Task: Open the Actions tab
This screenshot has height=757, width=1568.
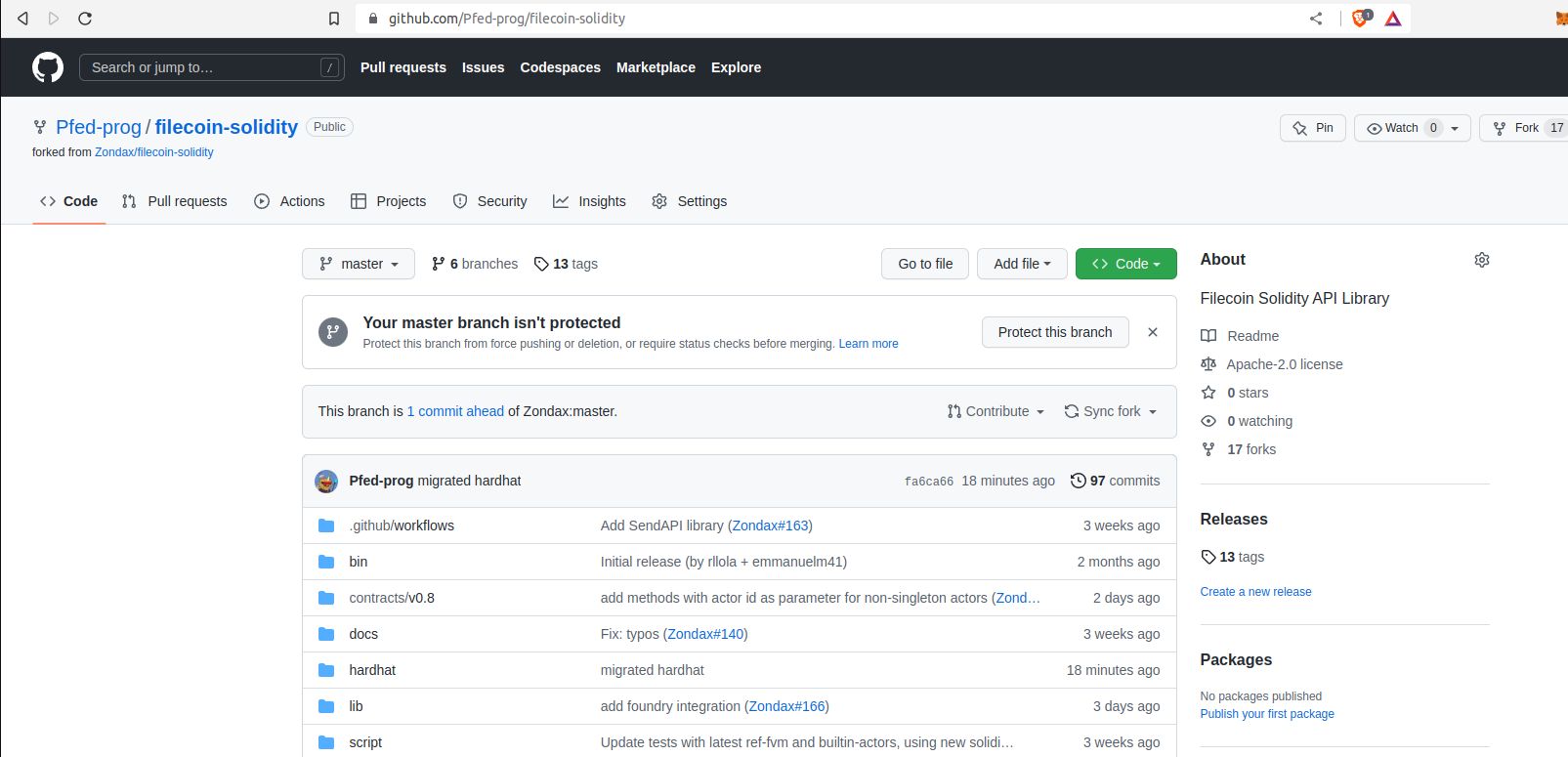Action: [289, 201]
